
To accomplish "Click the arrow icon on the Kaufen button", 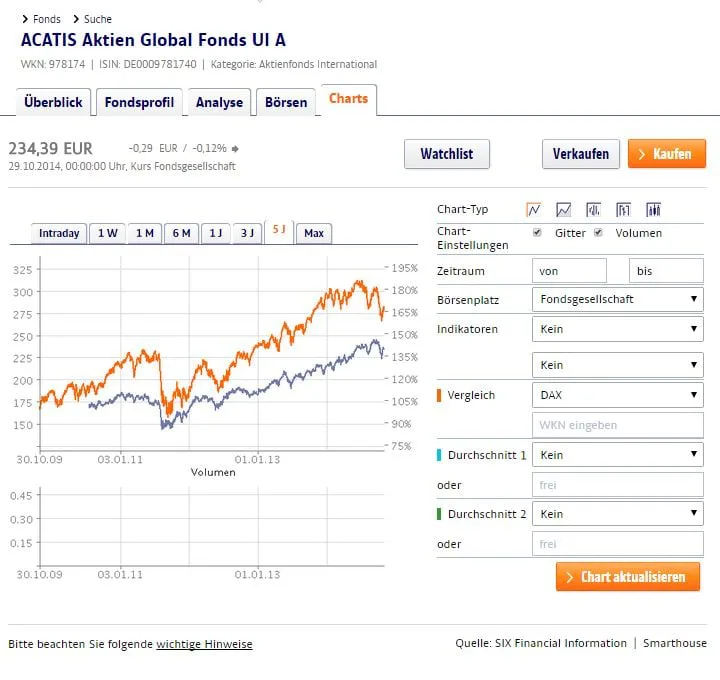I will pos(641,154).
